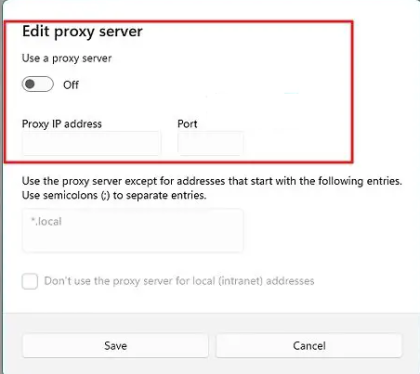Click the Edit proxy server heading
The width and height of the screenshot is (420, 374).
point(82,32)
